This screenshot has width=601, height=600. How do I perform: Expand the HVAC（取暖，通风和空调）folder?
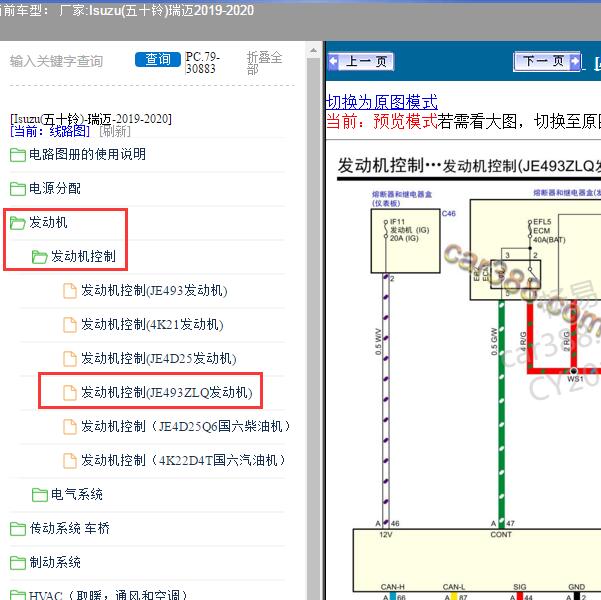[108, 595]
